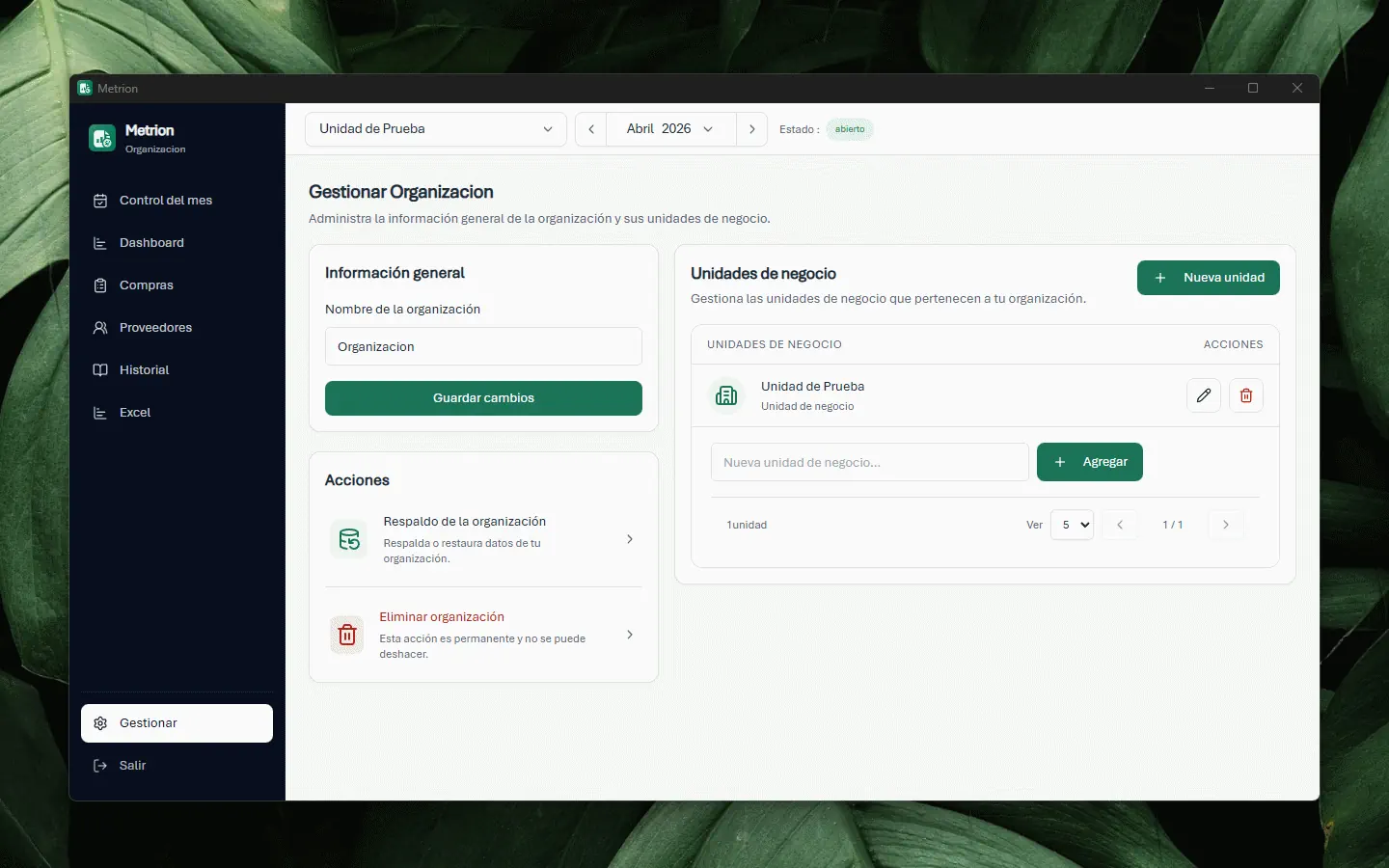Image resolution: width=1389 pixels, height=868 pixels.
Task: Go to previous page of units table
Action: click(x=1120, y=525)
